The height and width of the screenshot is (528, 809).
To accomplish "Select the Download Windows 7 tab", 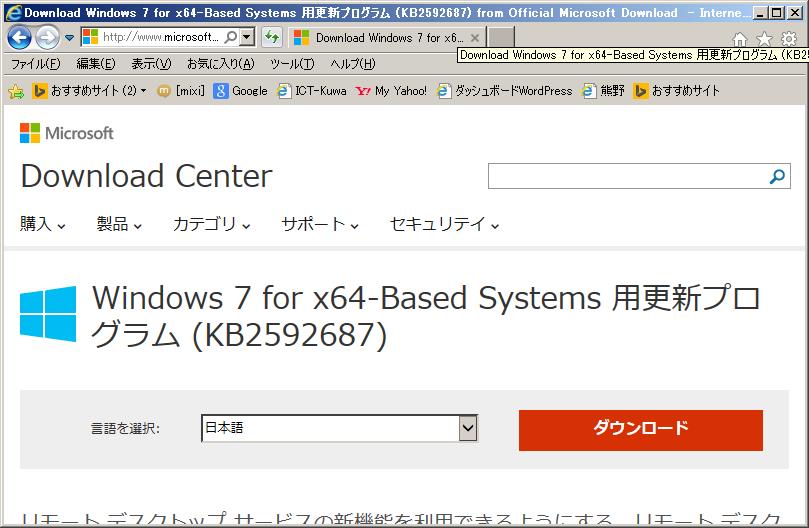I will point(386,38).
